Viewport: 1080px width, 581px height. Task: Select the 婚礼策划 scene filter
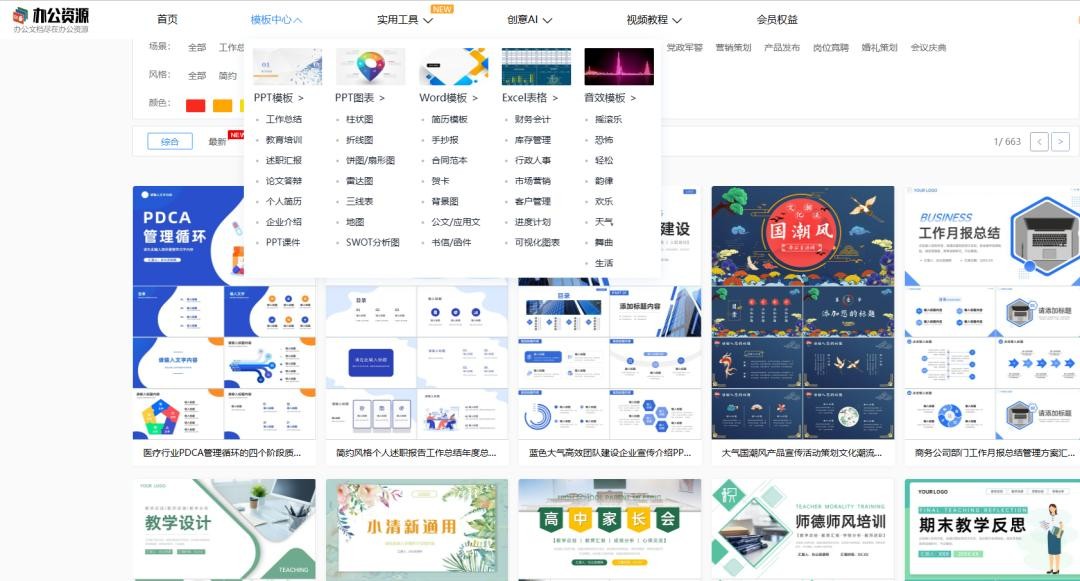(x=879, y=47)
